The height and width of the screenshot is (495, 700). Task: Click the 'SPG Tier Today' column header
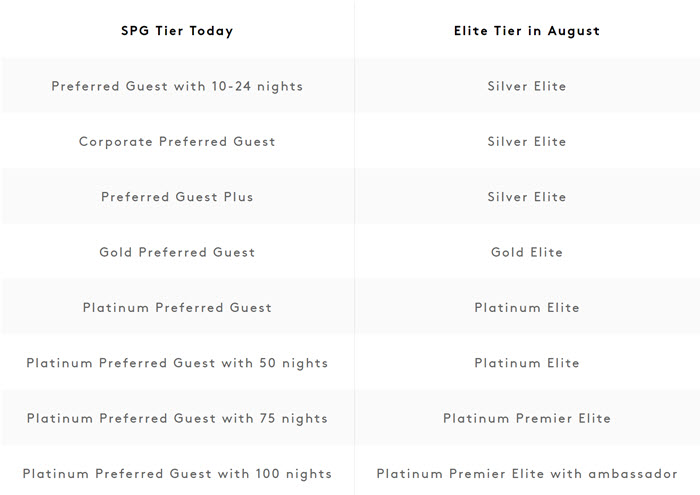(177, 31)
